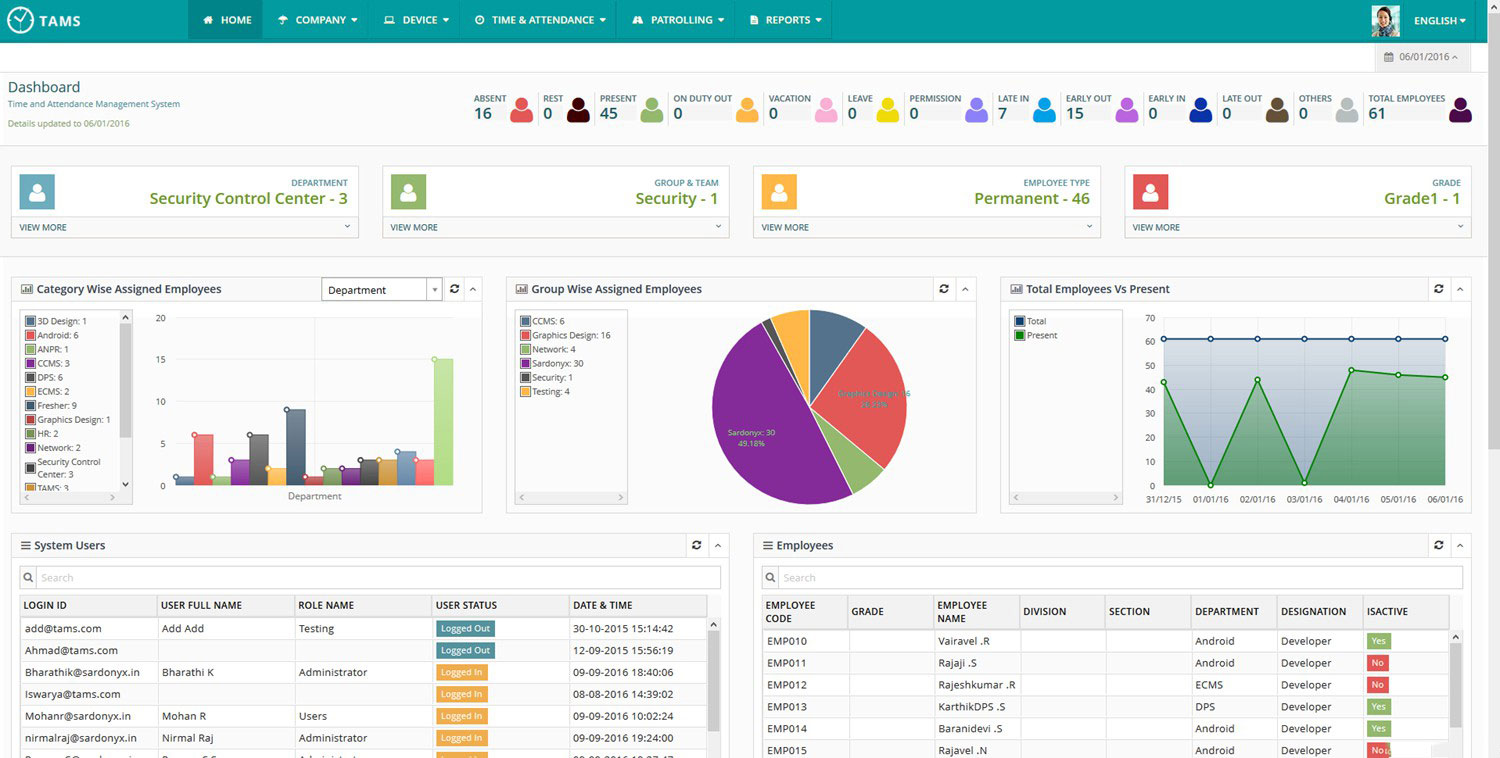Toggle the Present series legend checkbox
This screenshot has width=1500, height=758.
pyautogui.click(x=1019, y=335)
